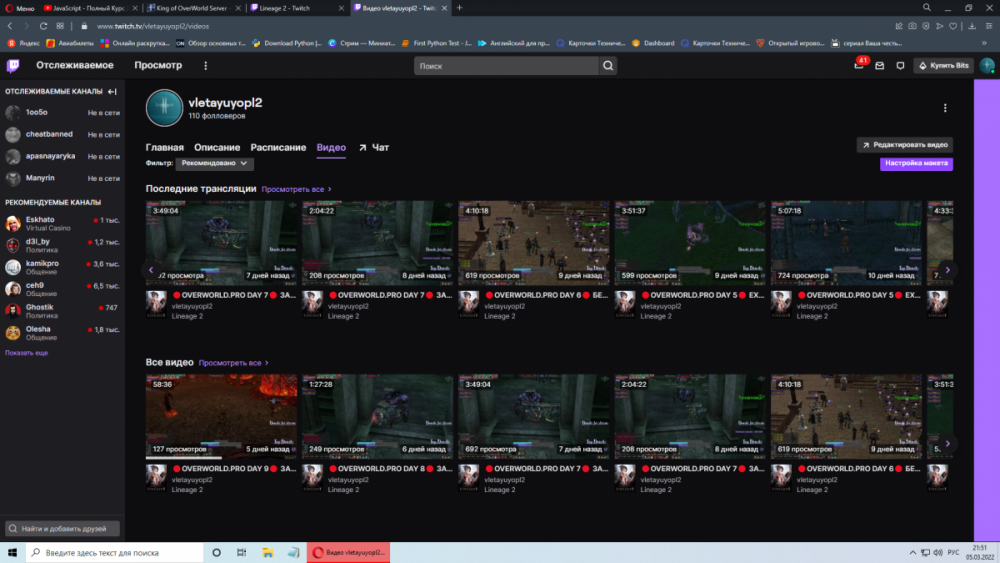
Task: Open the Рекомендовано filter dropdown
Action: 214,163
